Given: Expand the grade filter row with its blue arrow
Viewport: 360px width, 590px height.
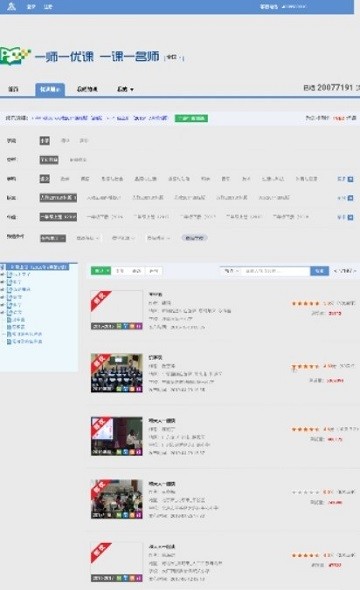Looking at the screenshot, I should [350, 217].
